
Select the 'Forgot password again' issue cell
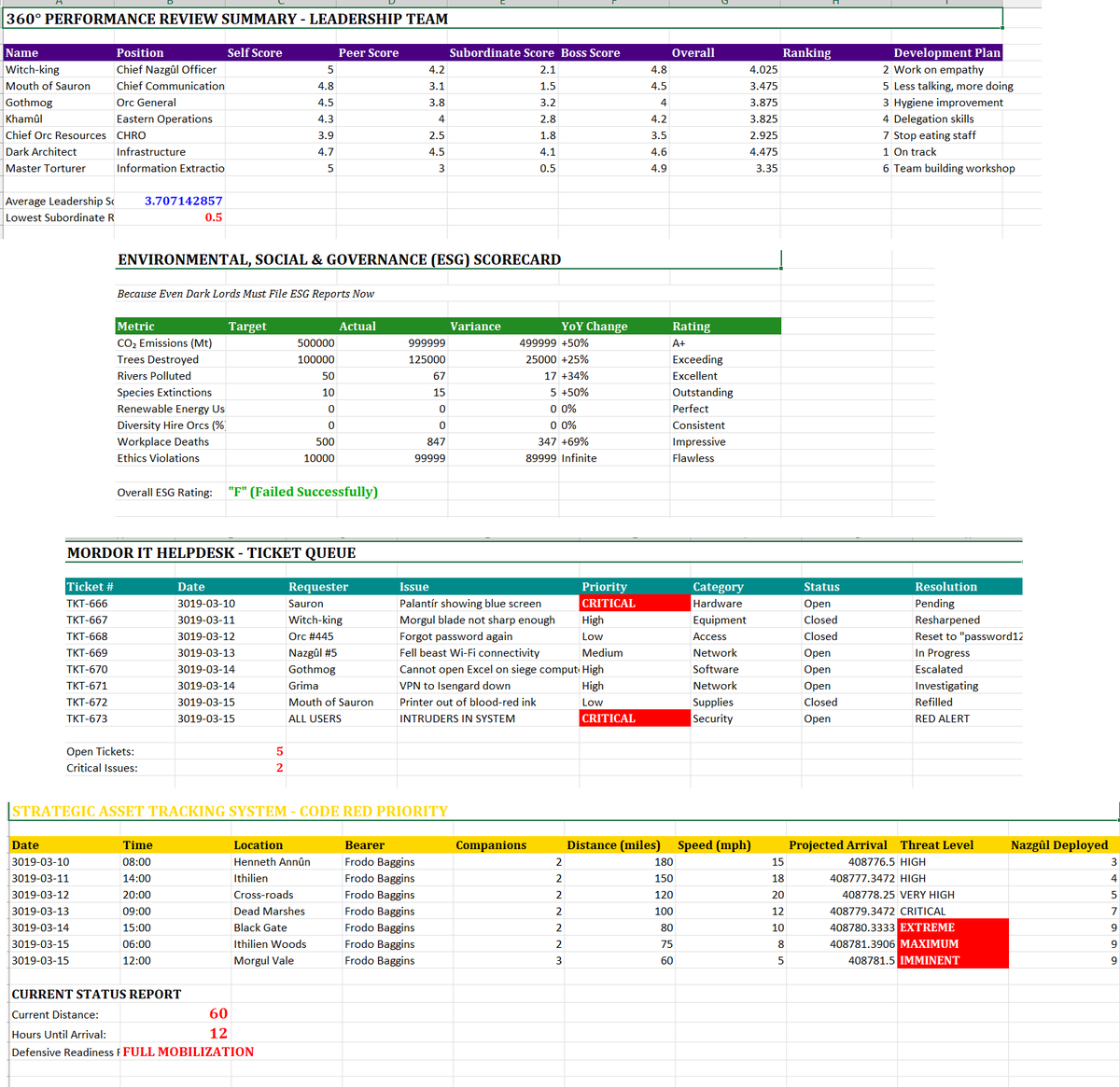[488, 637]
